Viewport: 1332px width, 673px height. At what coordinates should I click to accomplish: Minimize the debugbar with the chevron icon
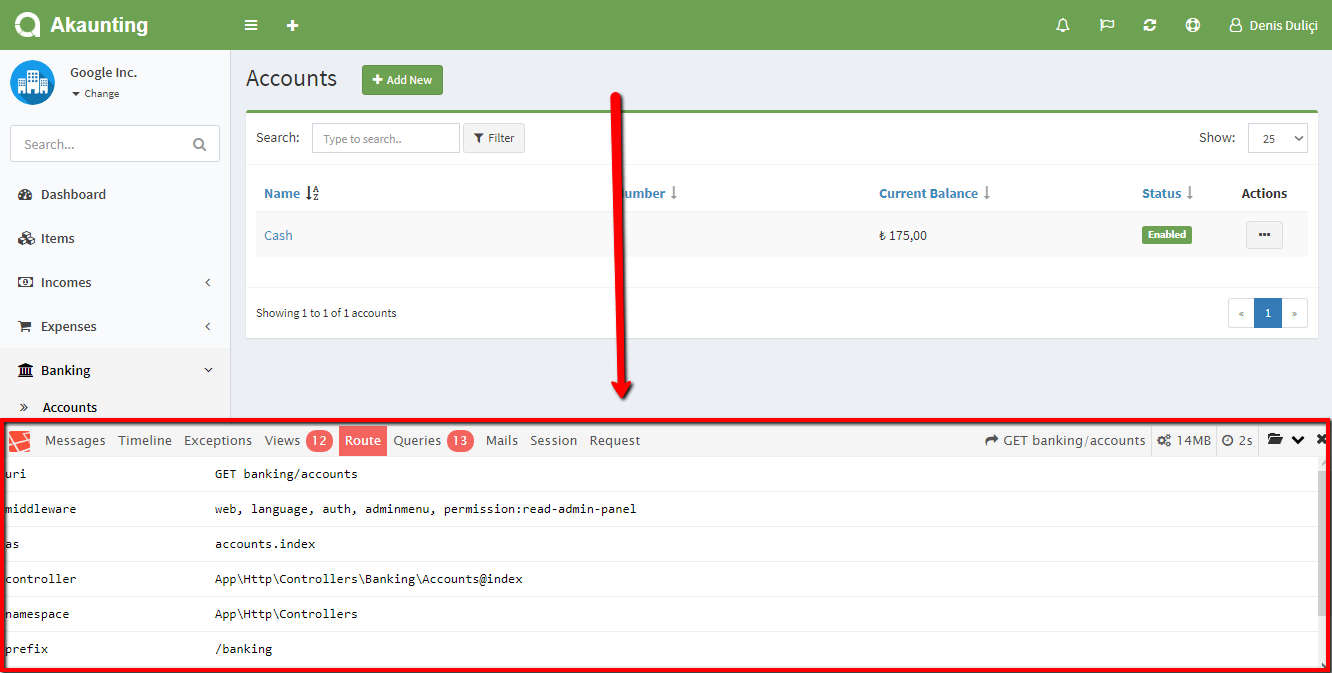pyautogui.click(x=1298, y=440)
